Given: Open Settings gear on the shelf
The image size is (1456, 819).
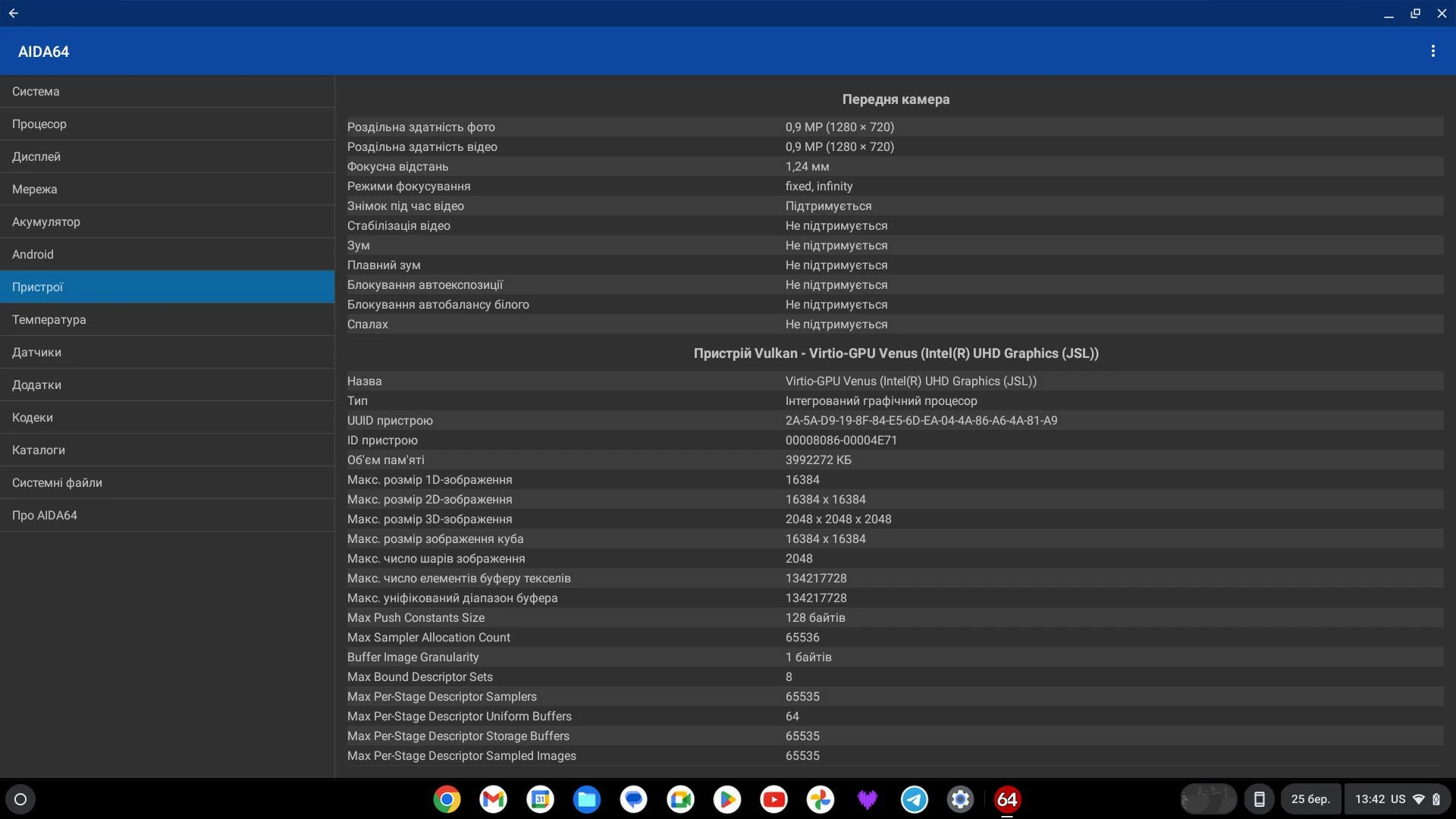Looking at the screenshot, I should click(x=961, y=799).
